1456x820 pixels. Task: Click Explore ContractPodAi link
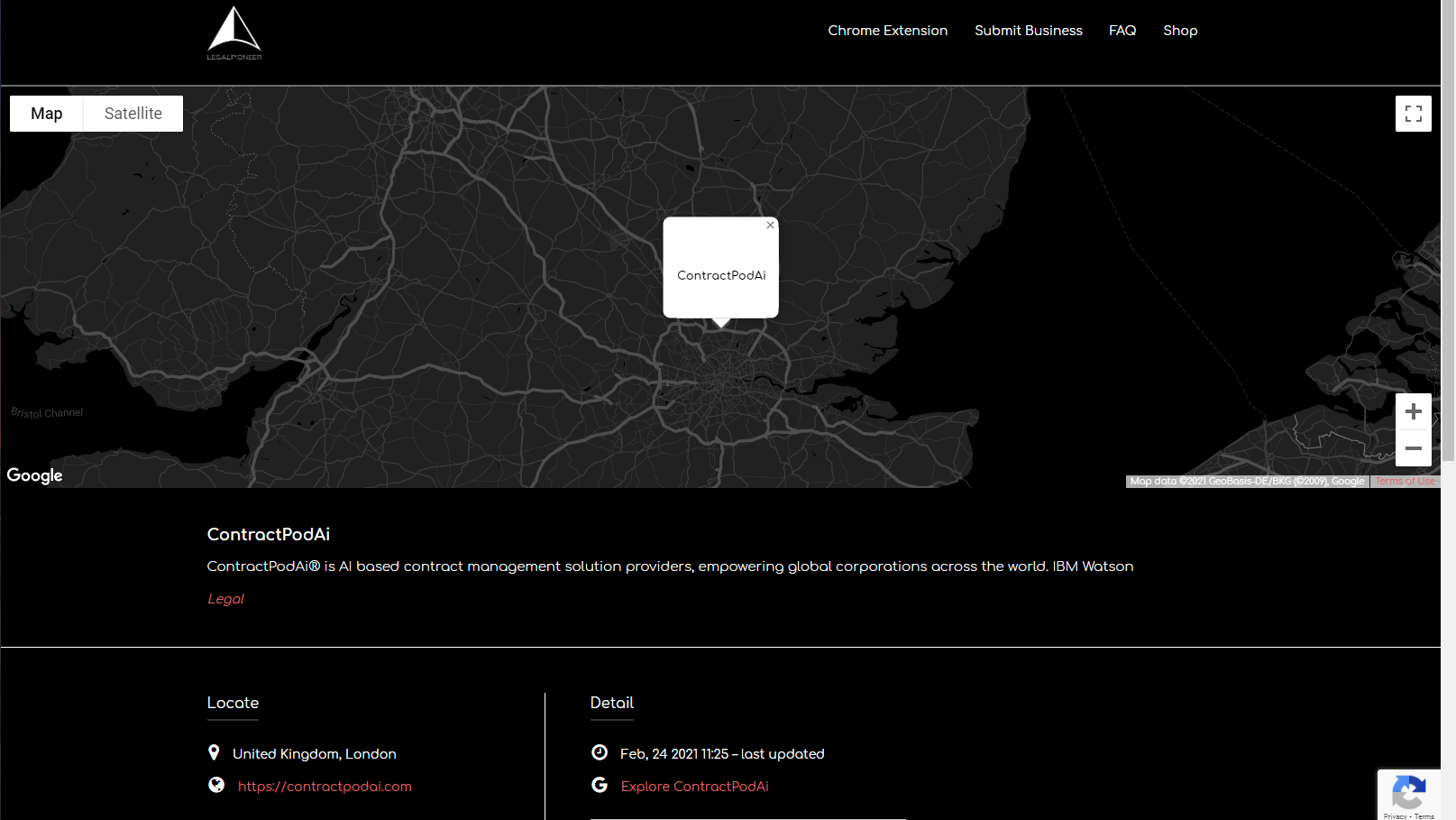point(695,787)
